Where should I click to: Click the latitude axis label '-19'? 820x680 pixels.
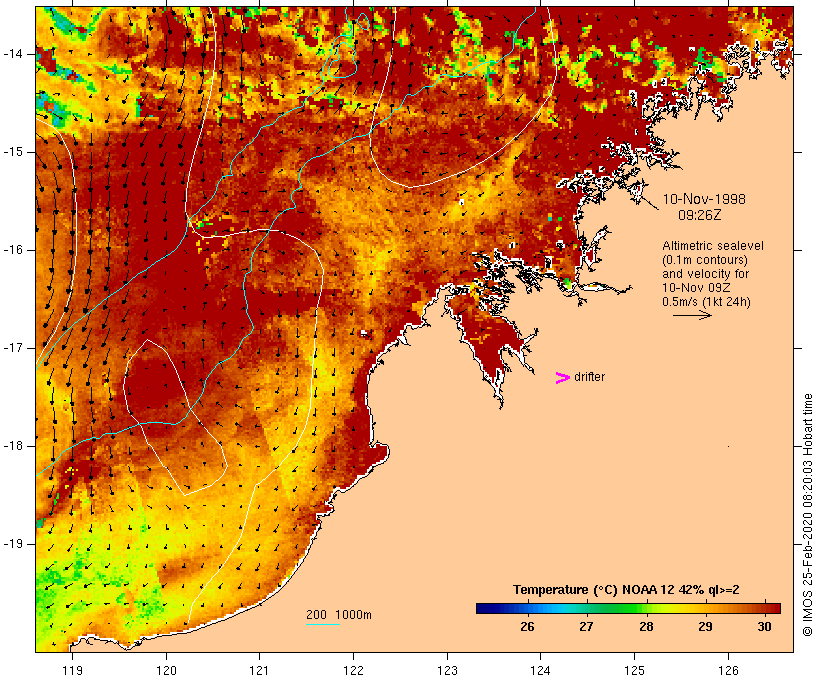tap(12, 544)
